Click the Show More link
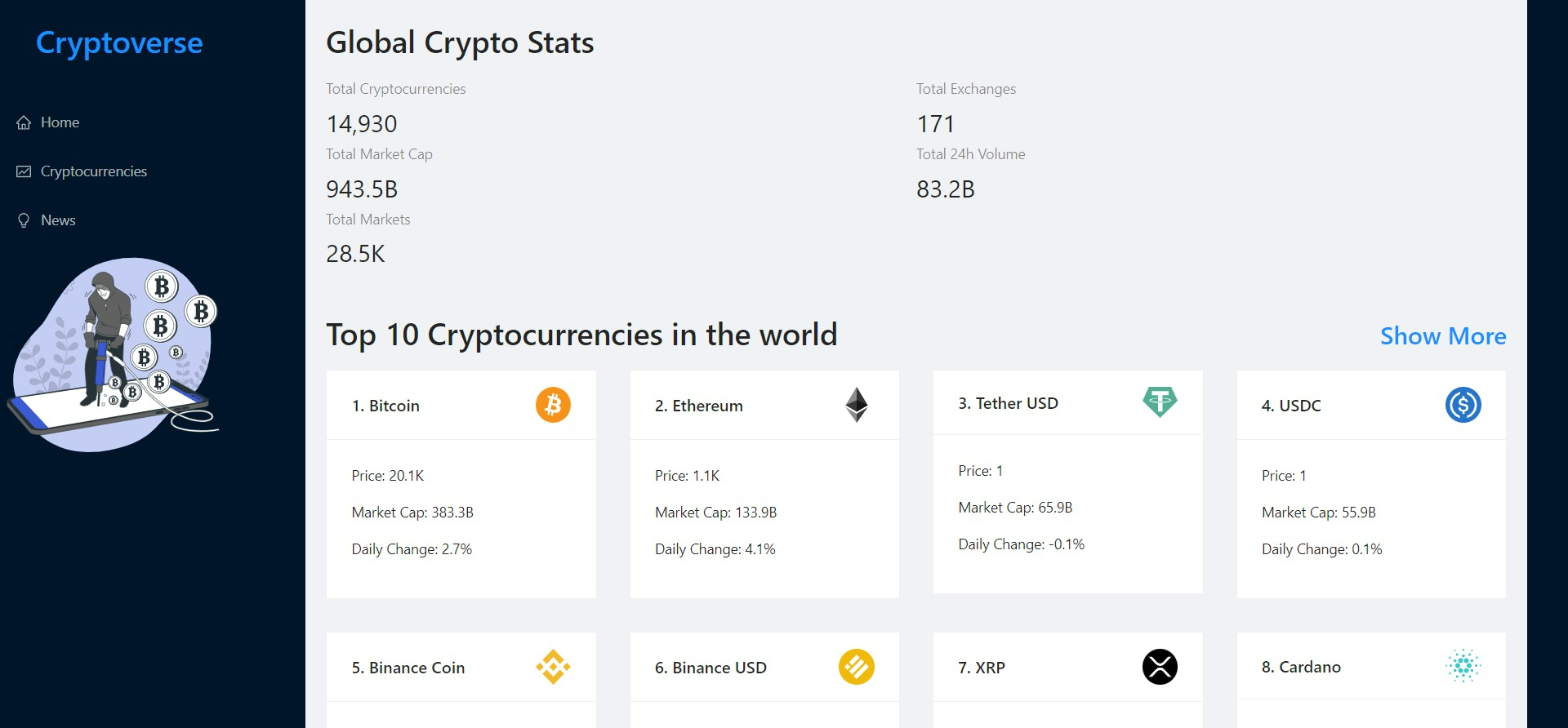 tap(1442, 335)
